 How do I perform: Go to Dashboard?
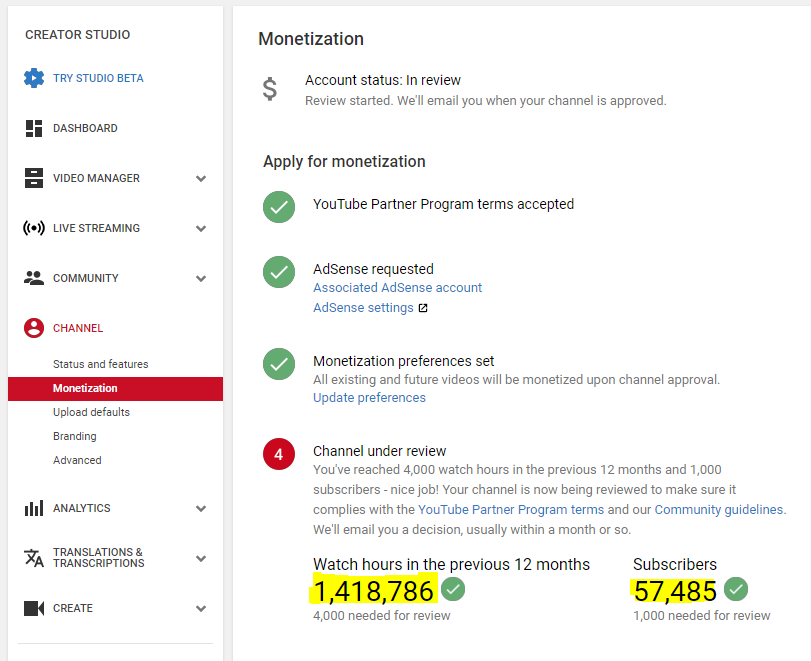pos(85,128)
